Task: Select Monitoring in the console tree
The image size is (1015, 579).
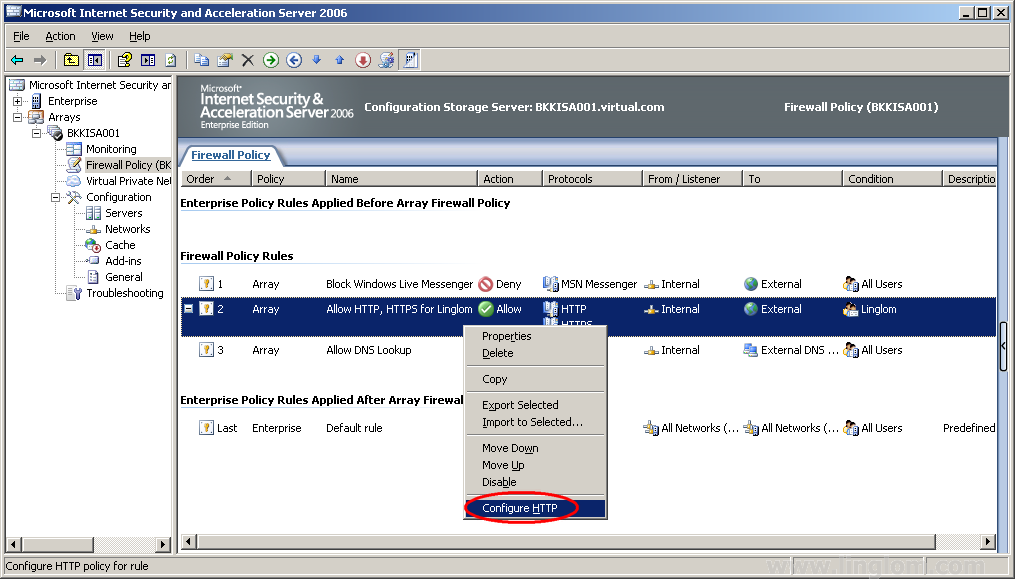Action: pos(111,149)
